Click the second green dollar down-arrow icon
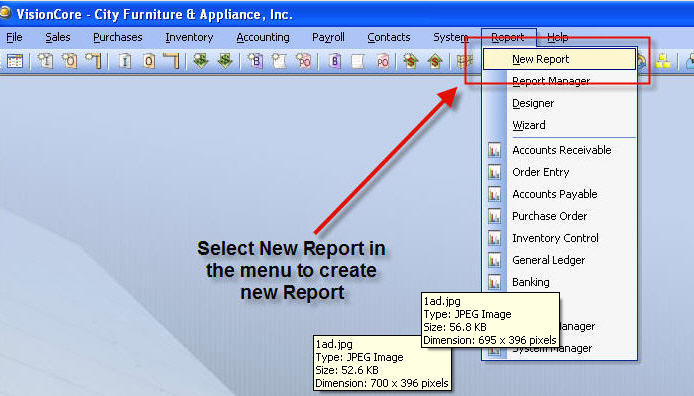694x396 pixels. [x=225, y=61]
